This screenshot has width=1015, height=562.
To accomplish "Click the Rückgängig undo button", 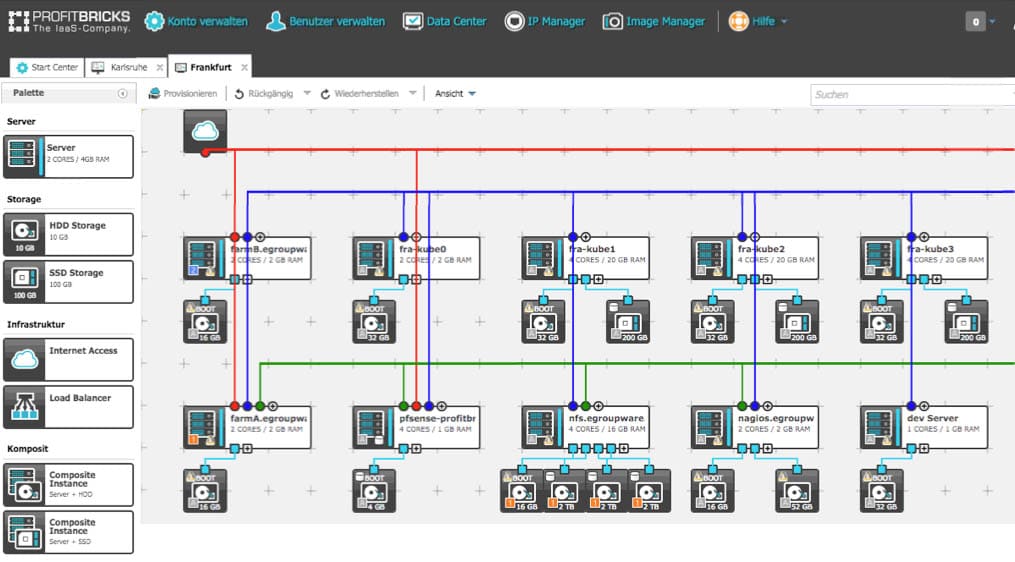I will [x=264, y=94].
